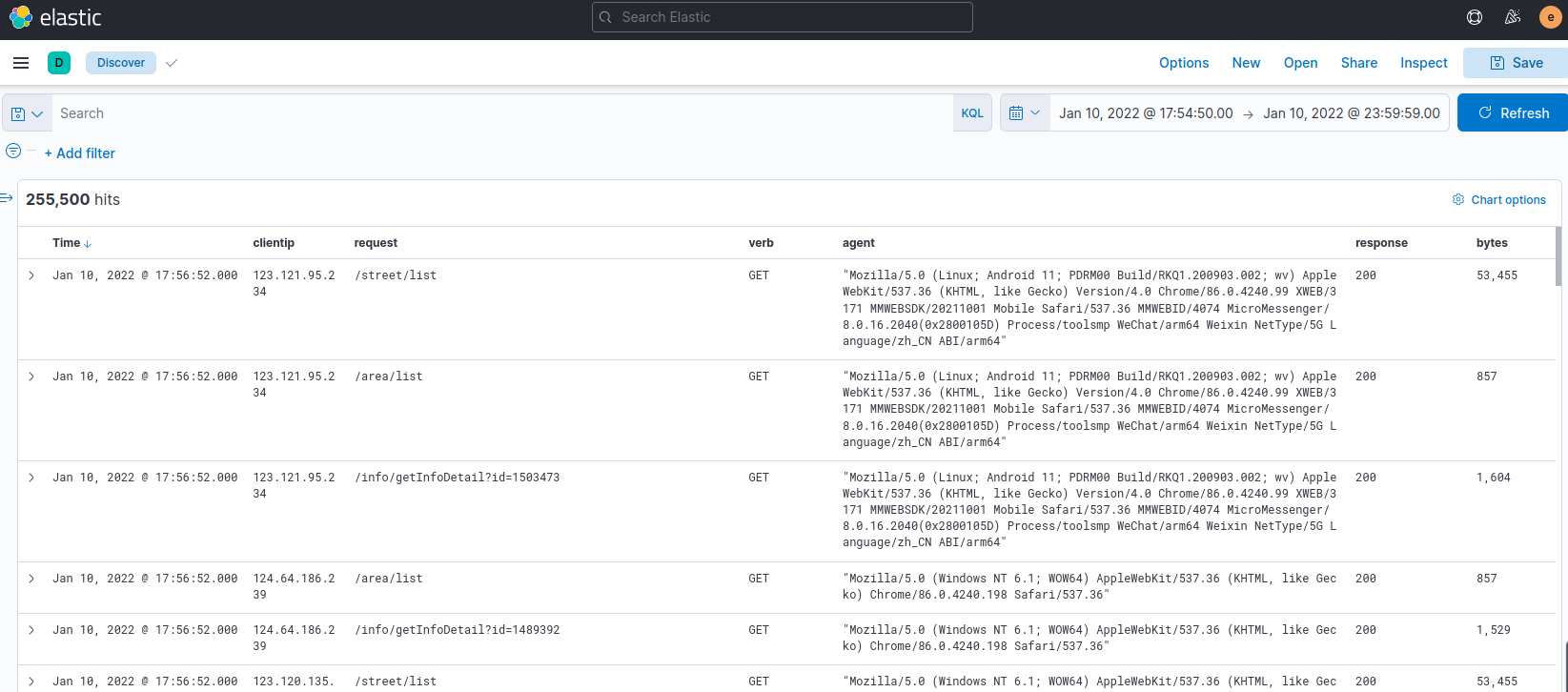Start a New search
This screenshot has width=1568, height=692.
click(1246, 63)
